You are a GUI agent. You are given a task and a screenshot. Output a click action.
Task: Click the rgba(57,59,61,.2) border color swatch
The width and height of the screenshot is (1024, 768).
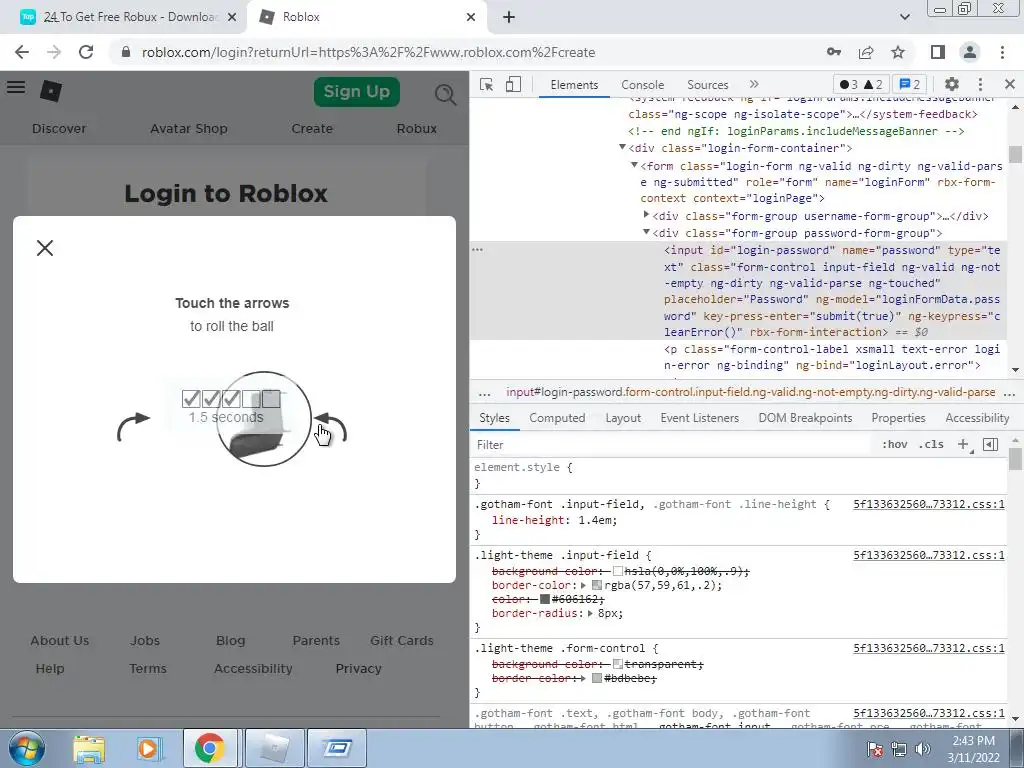596,586
